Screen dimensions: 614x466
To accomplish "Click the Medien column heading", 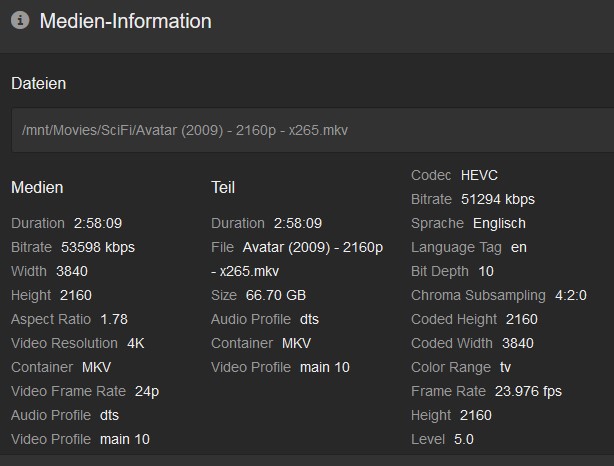I will pyautogui.click(x=37, y=187).
